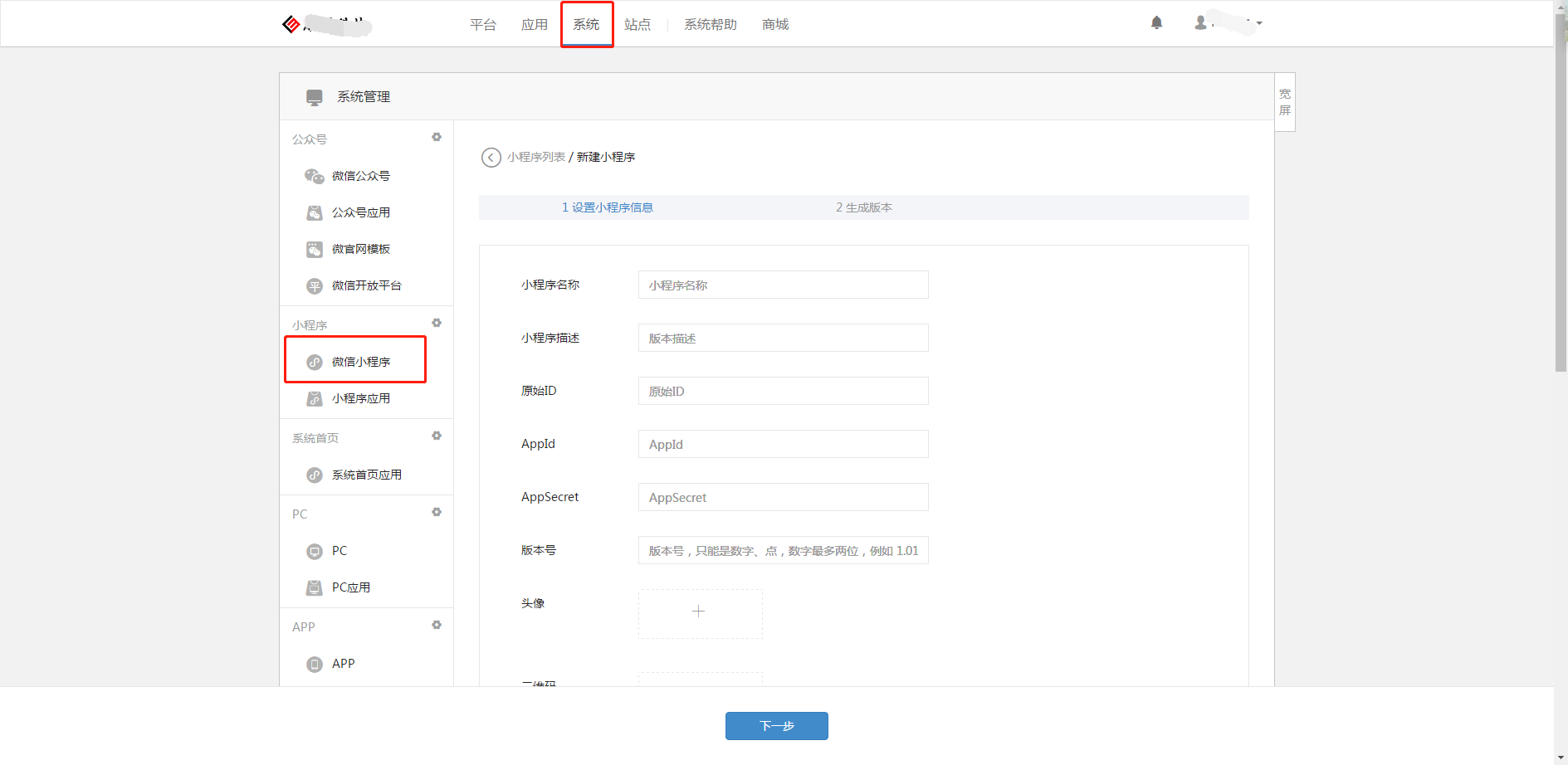Click the 小程序 section gear icon

click(437, 323)
